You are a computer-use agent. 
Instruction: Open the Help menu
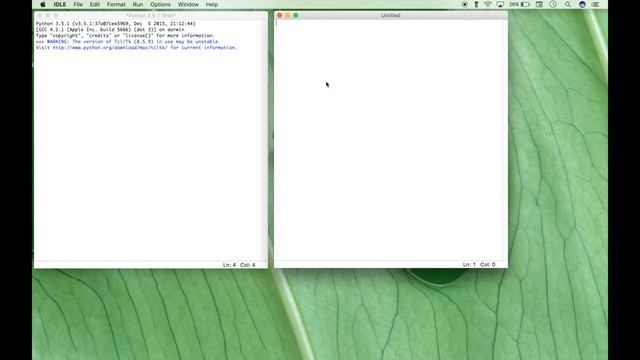(x=211, y=4)
